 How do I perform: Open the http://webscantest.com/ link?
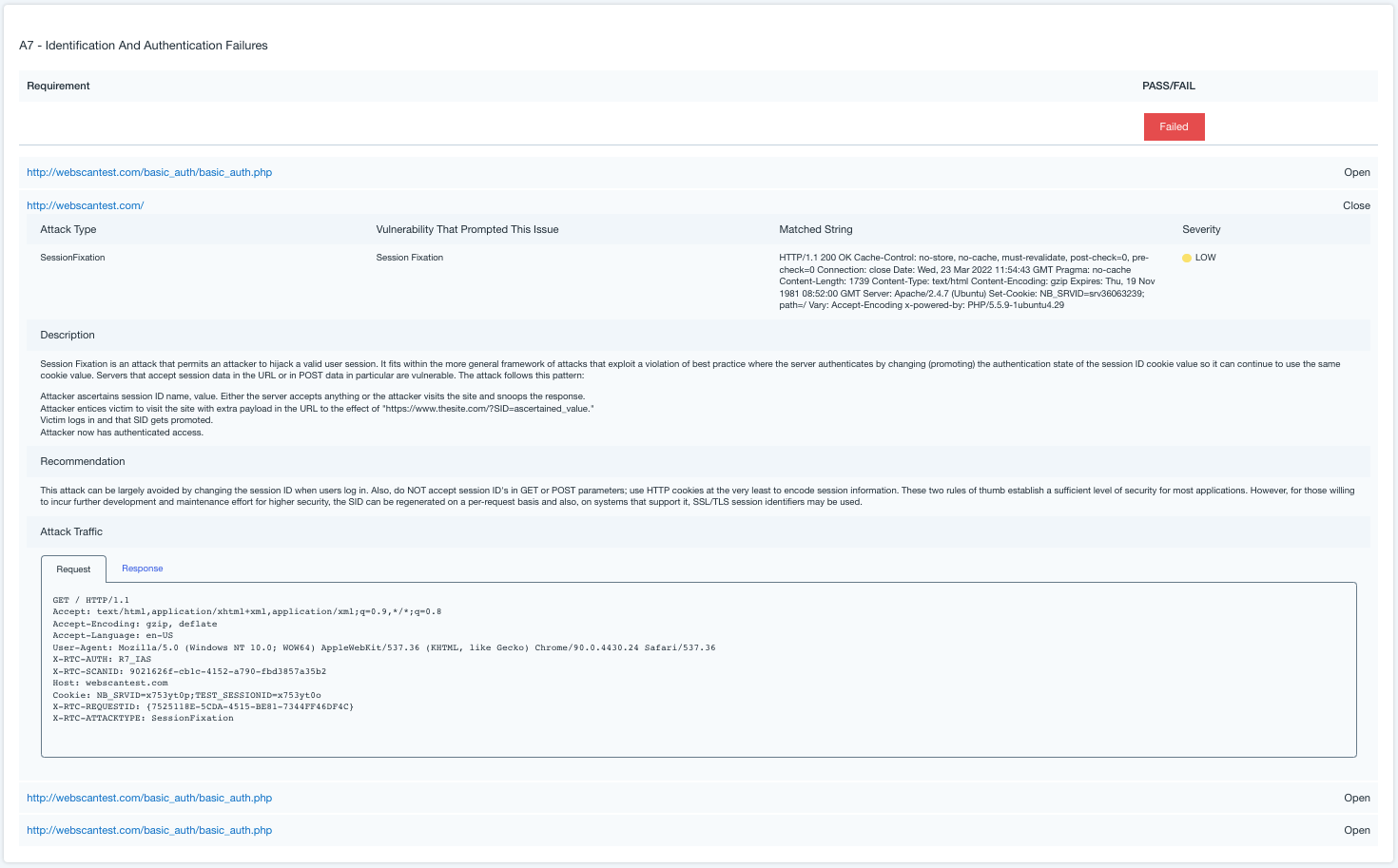(x=85, y=205)
